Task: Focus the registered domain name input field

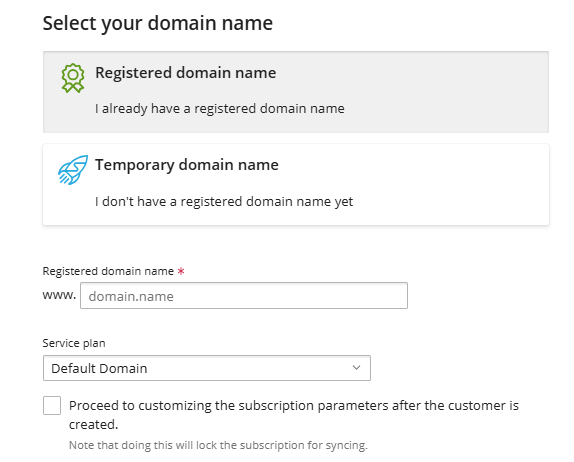Action: [x=244, y=295]
